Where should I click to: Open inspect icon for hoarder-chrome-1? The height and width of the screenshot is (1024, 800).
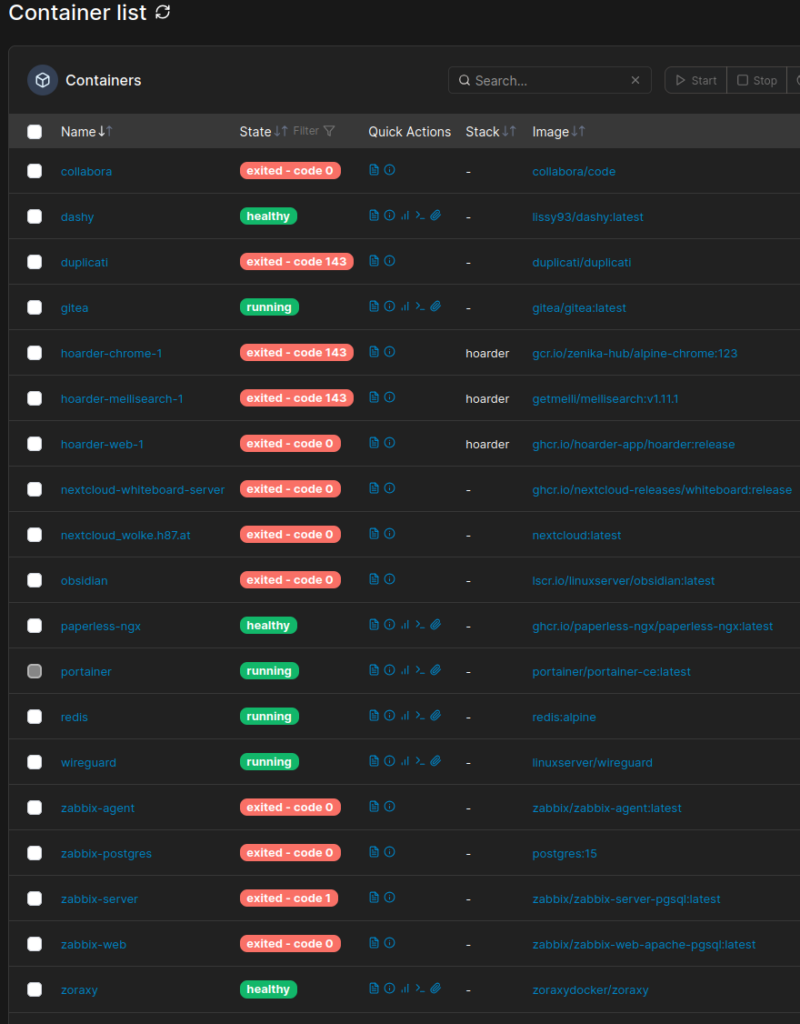click(389, 352)
